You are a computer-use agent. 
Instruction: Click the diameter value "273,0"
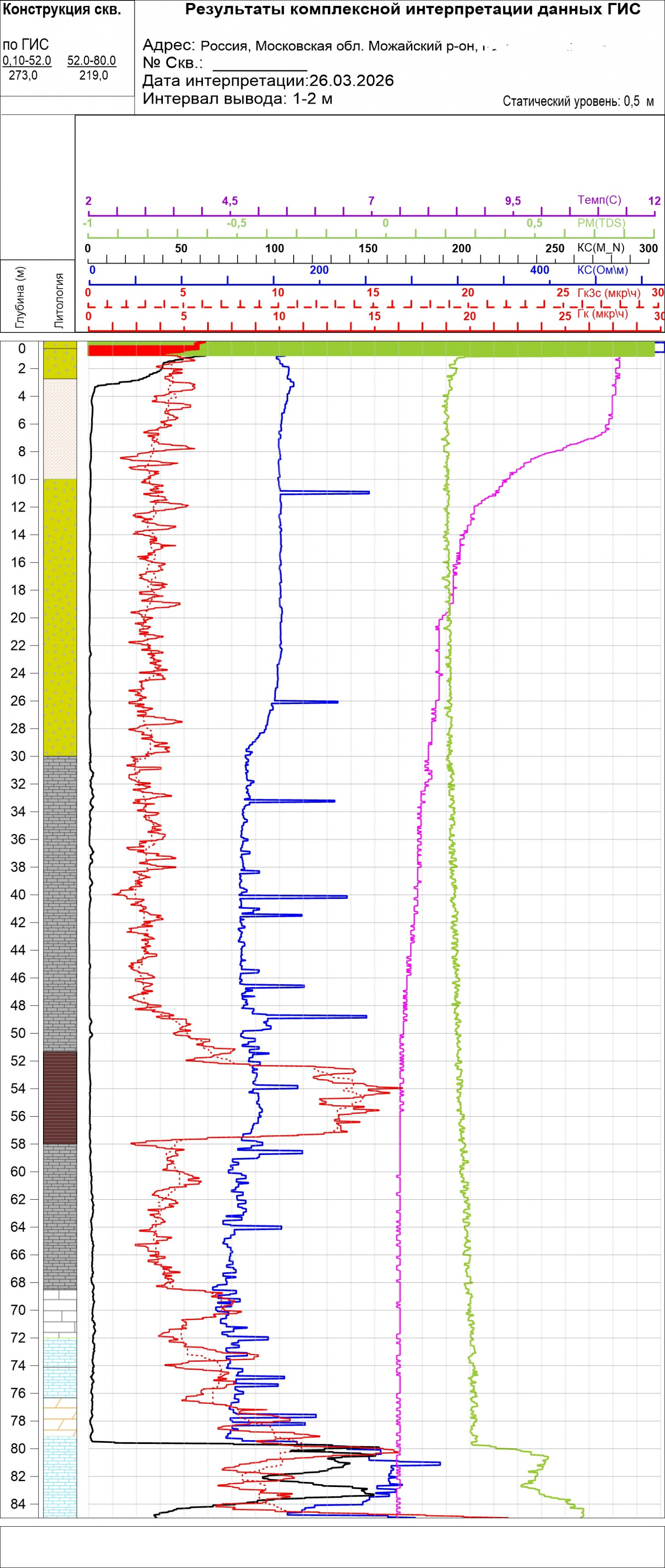click(x=23, y=75)
